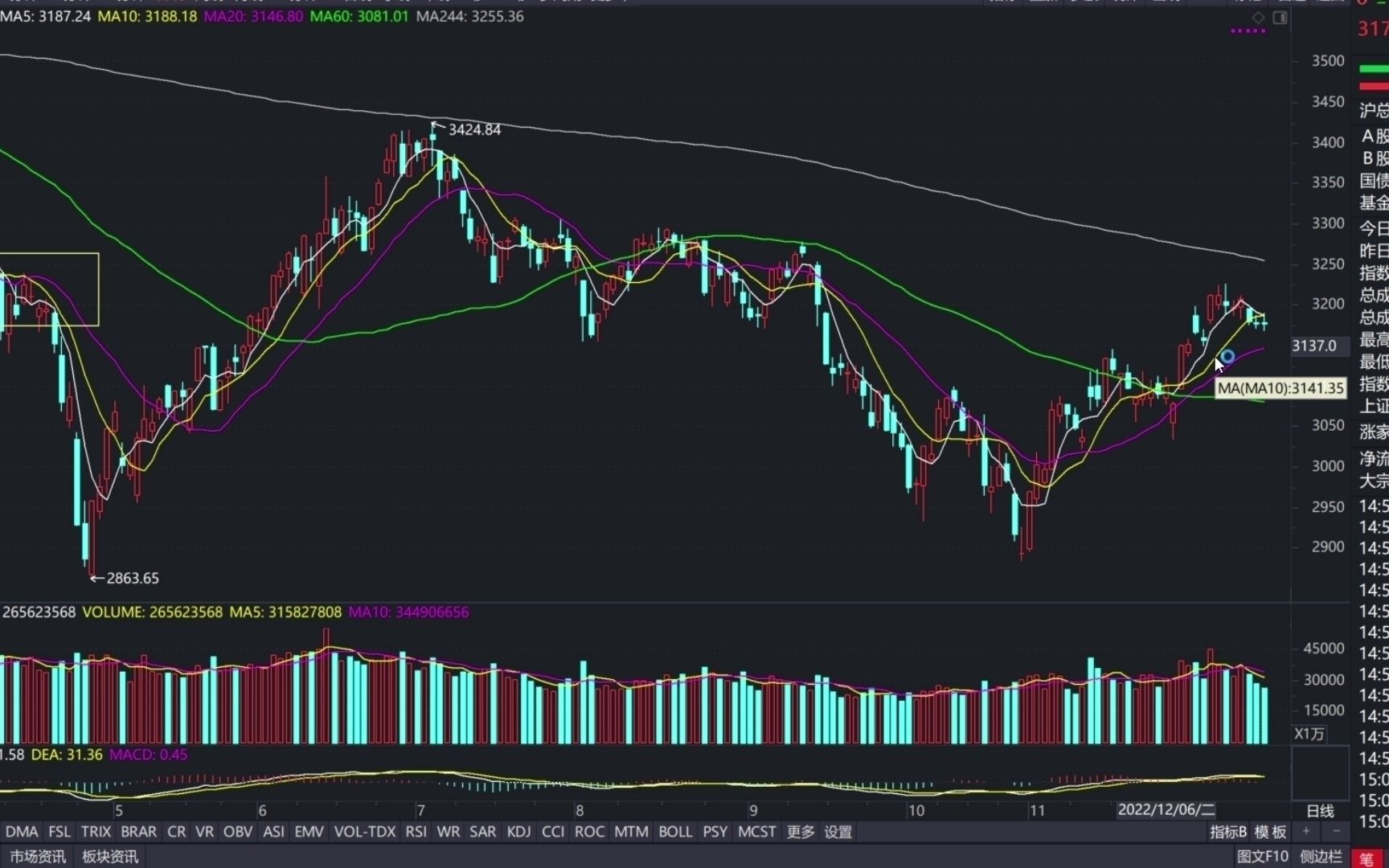Open the 日线 period selector
This screenshot has width=1389, height=868.
(x=1320, y=810)
